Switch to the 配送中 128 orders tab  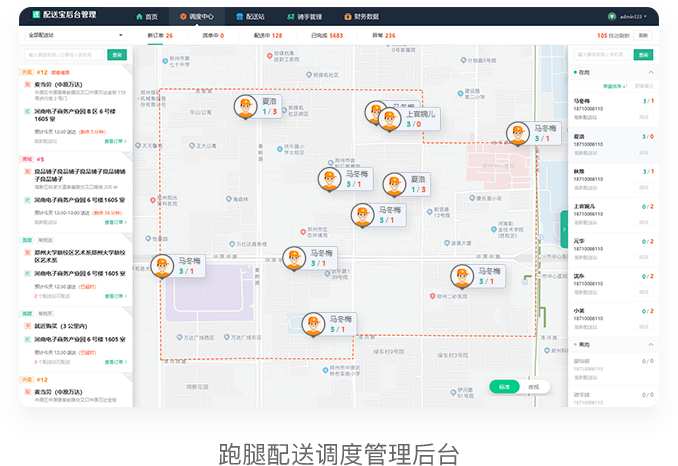pos(268,35)
